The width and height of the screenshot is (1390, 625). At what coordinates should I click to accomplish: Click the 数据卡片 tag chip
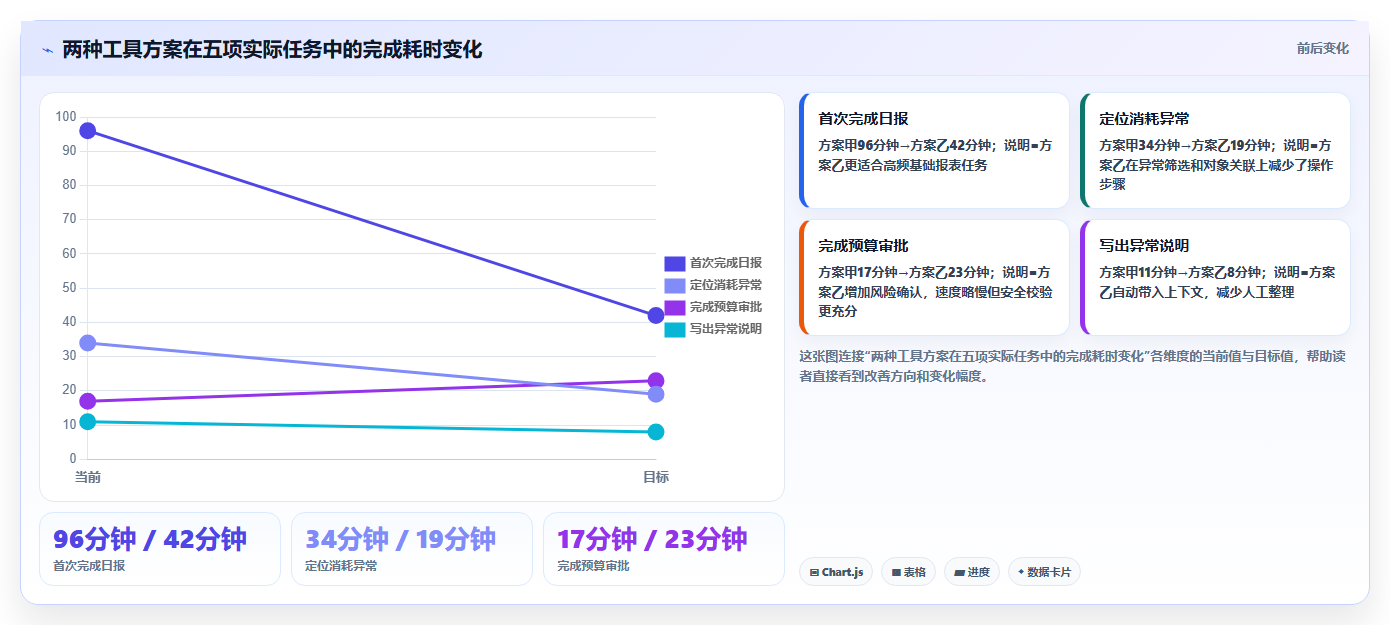point(1044,572)
